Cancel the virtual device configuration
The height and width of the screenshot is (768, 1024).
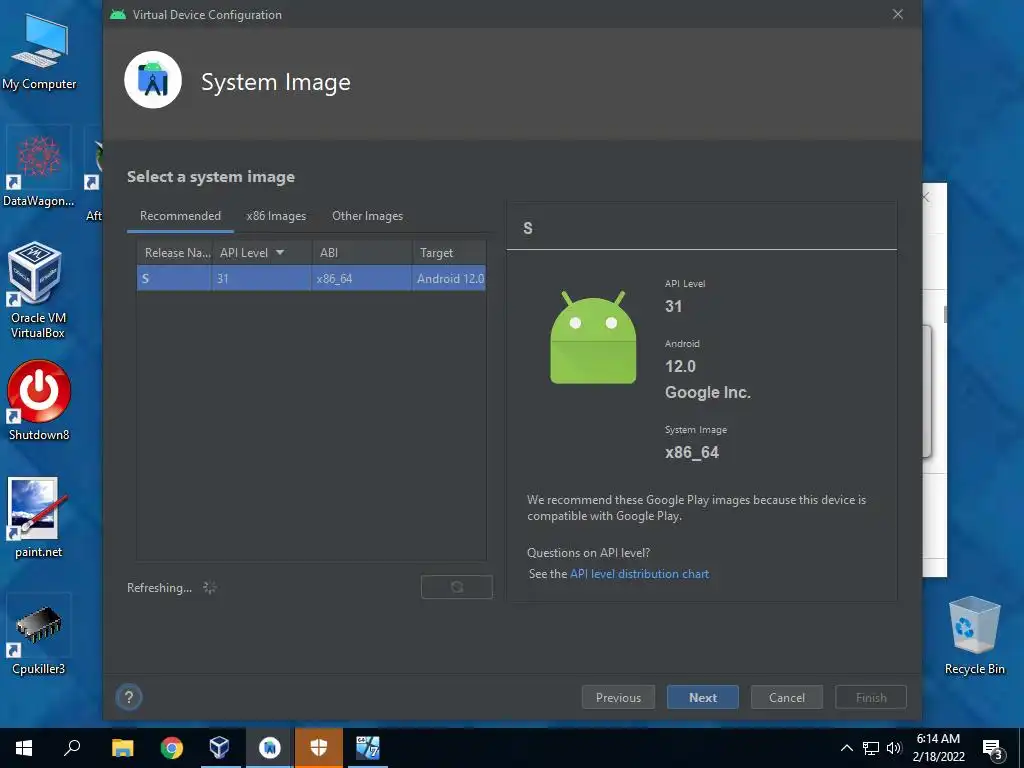[x=787, y=697]
